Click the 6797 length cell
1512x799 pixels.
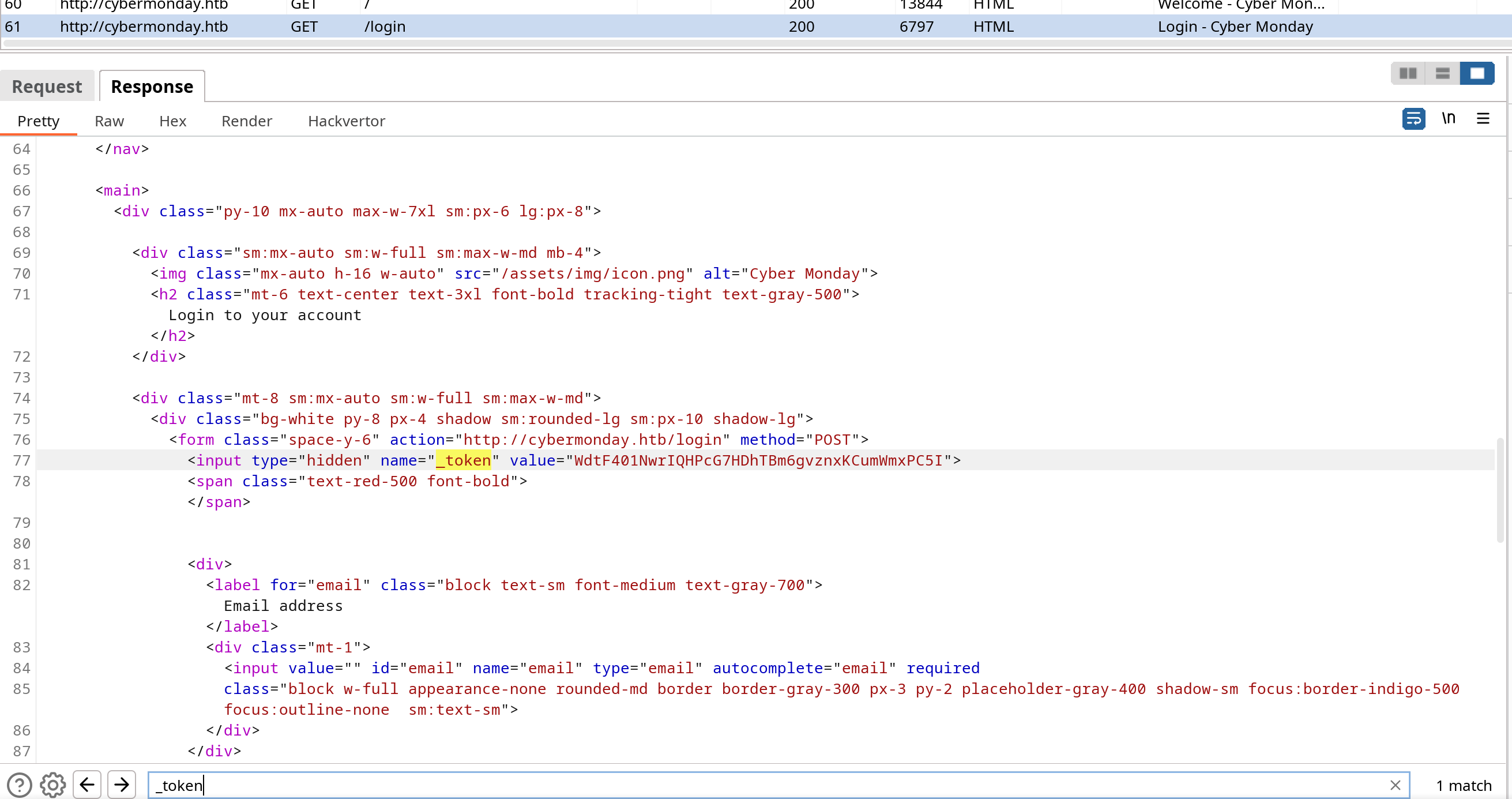(916, 27)
